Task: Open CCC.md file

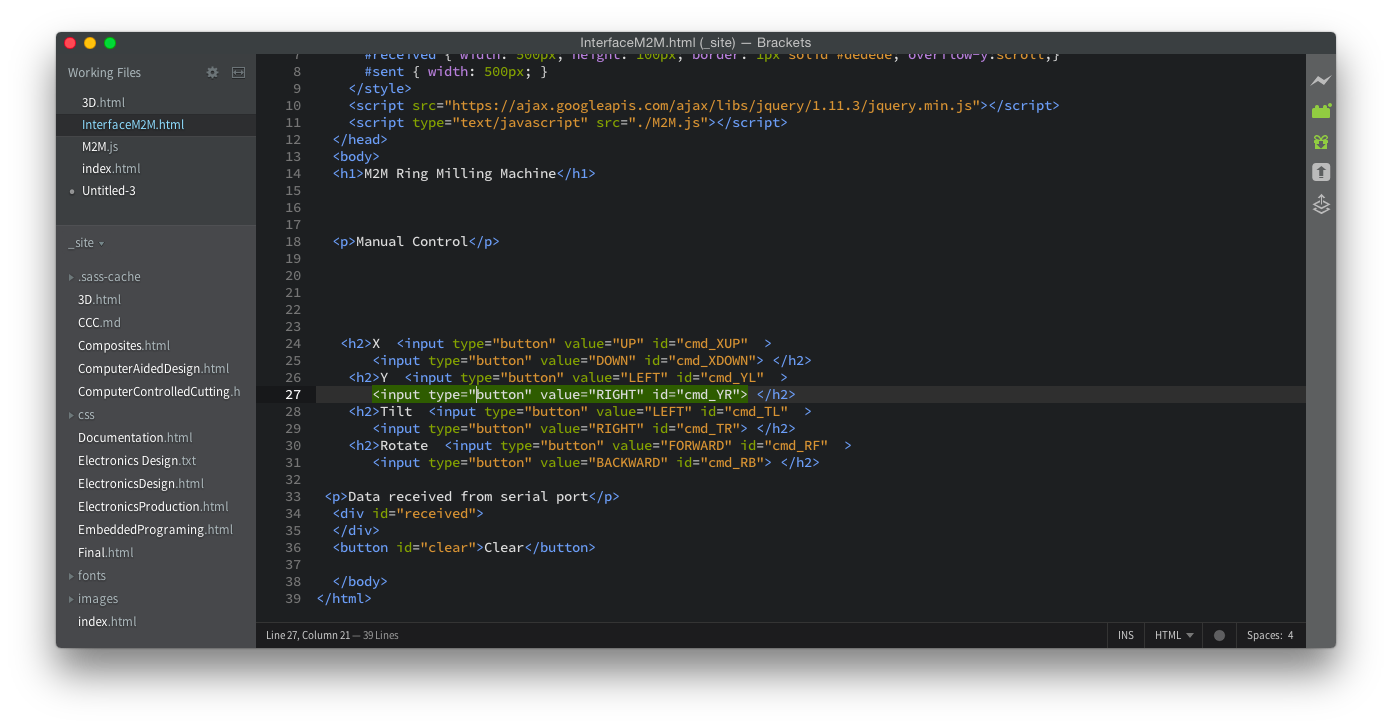Action: coord(99,323)
